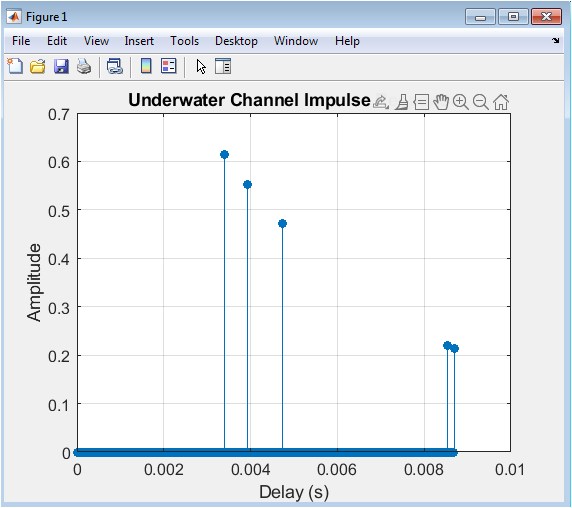Open the File menu

click(x=21, y=41)
